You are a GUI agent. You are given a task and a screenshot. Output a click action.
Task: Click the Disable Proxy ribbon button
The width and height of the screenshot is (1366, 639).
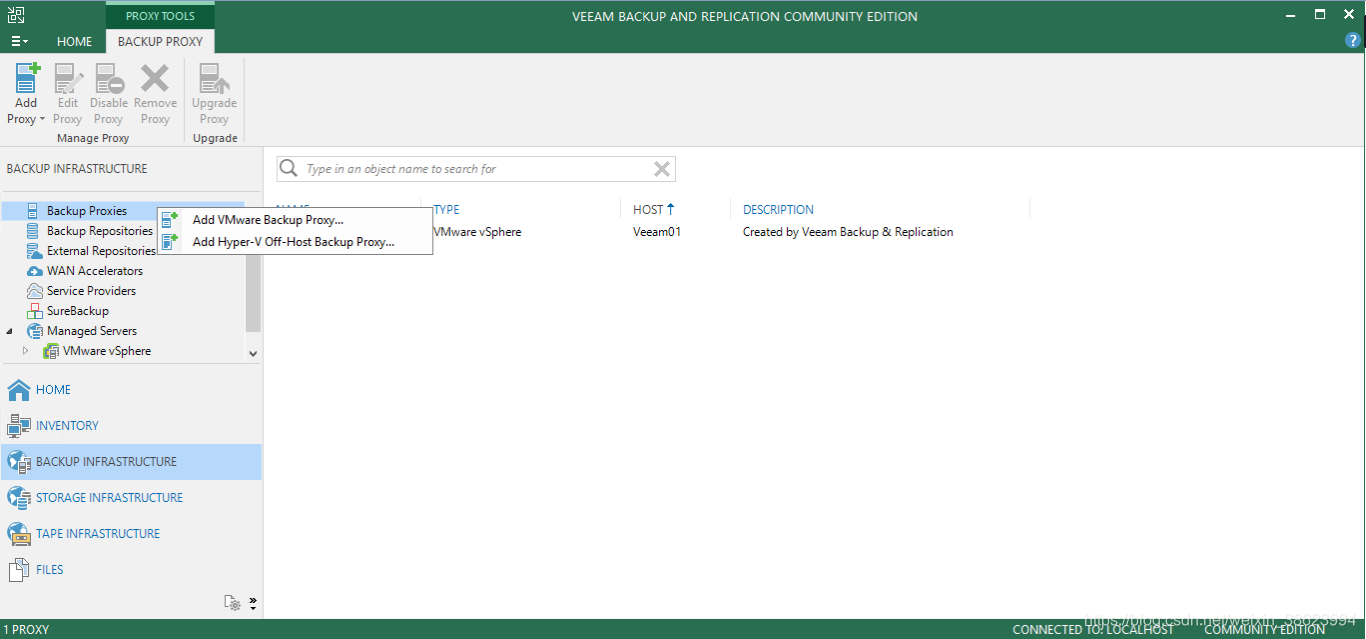tap(108, 94)
